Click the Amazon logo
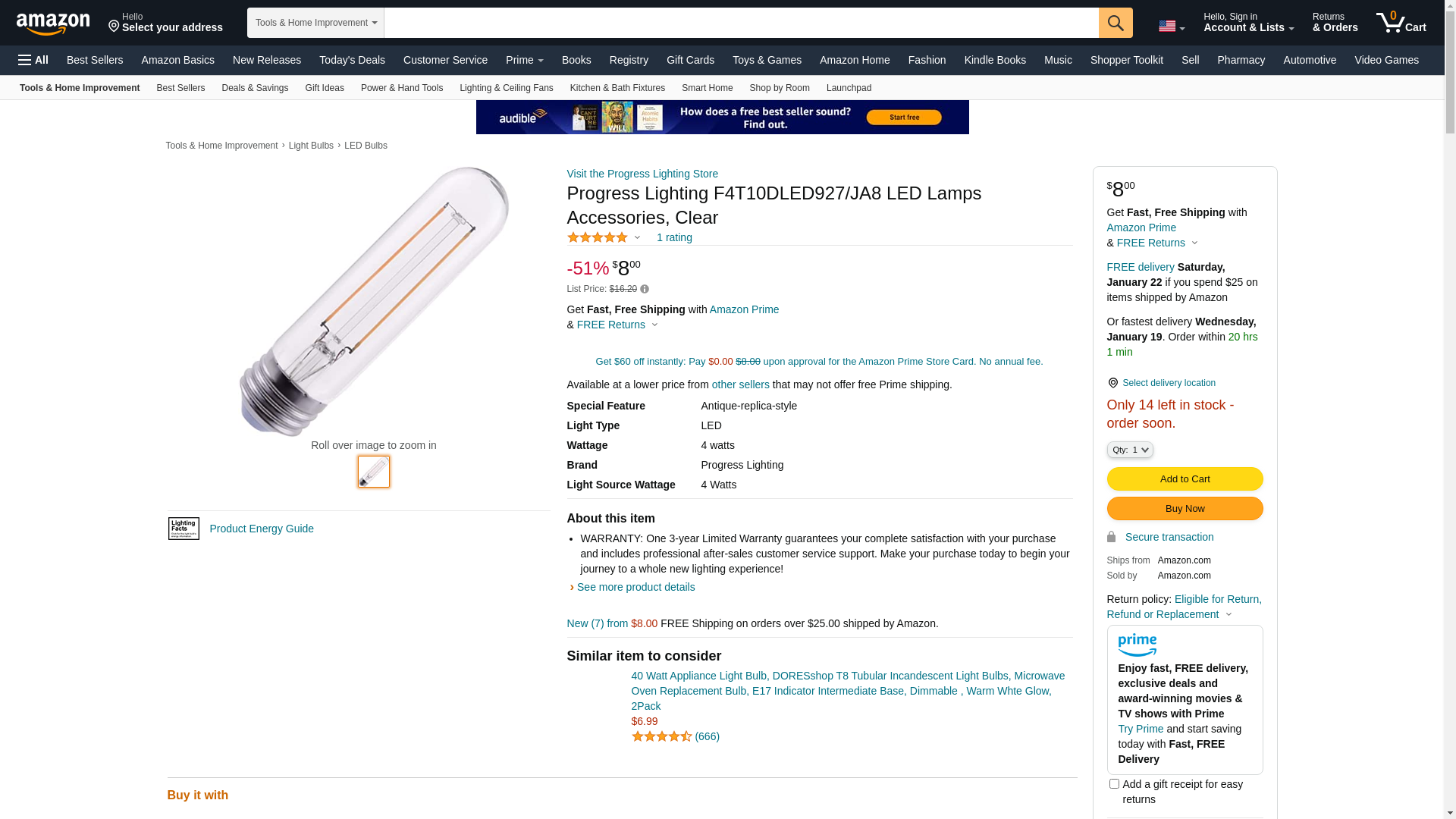The height and width of the screenshot is (819, 1456). click(53, 24)
